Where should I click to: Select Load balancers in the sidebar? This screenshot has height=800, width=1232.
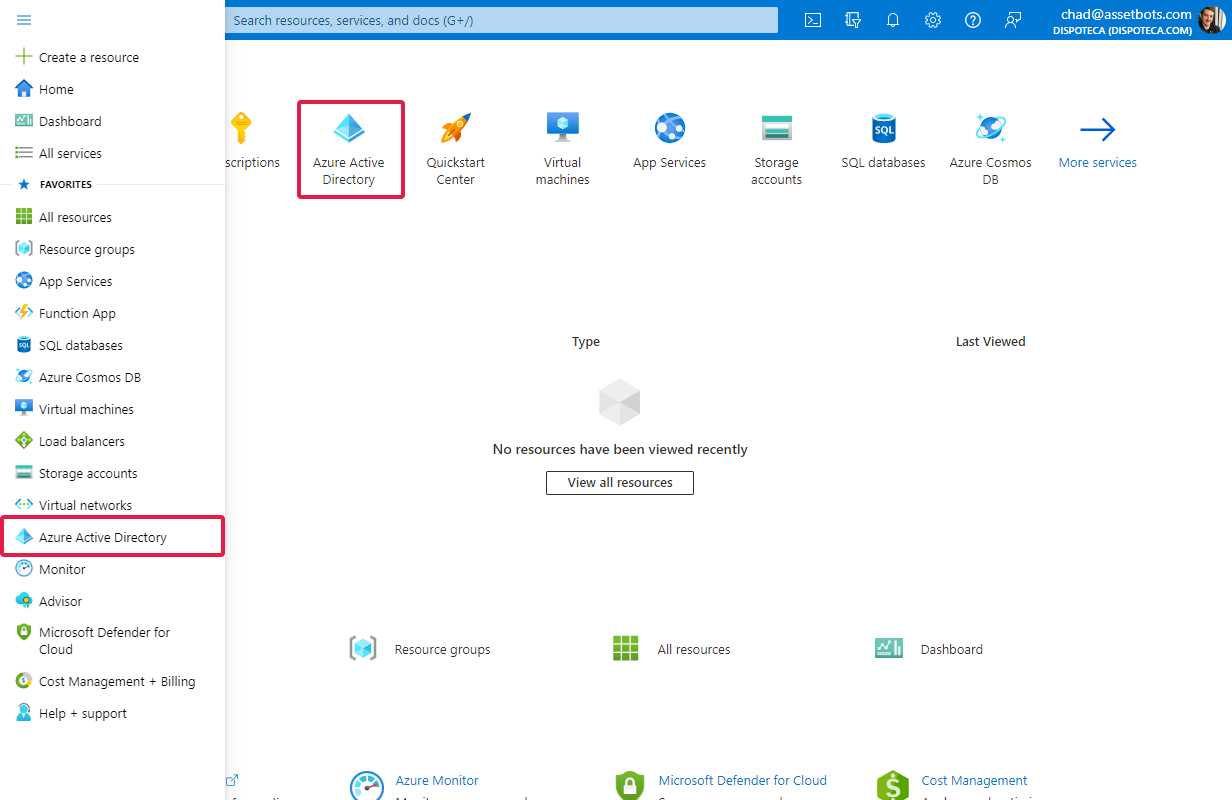(x=112, y=441)
